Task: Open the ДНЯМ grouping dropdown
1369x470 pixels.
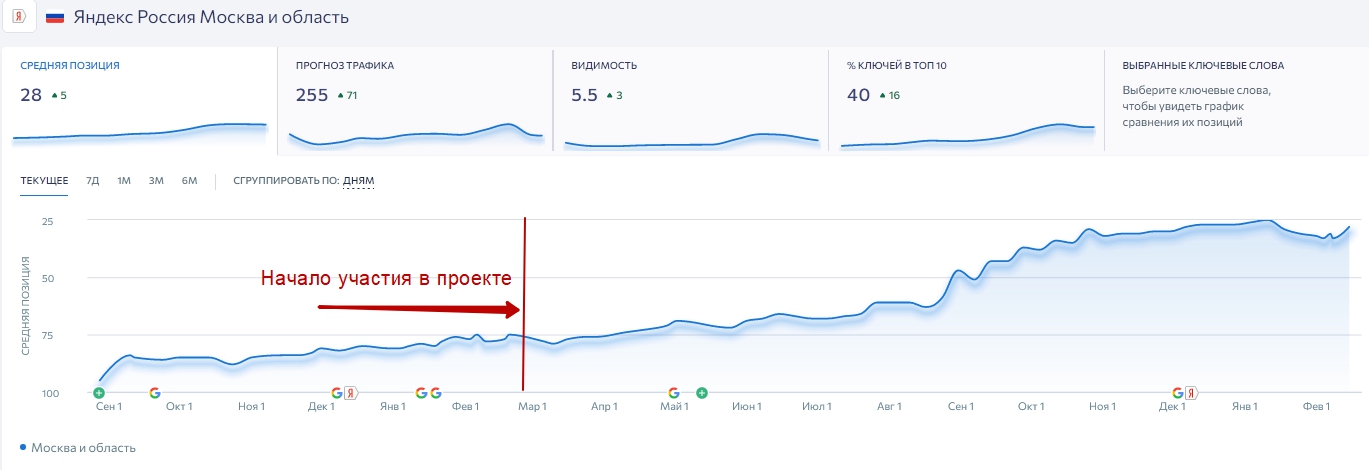Action: pos(358,181)
